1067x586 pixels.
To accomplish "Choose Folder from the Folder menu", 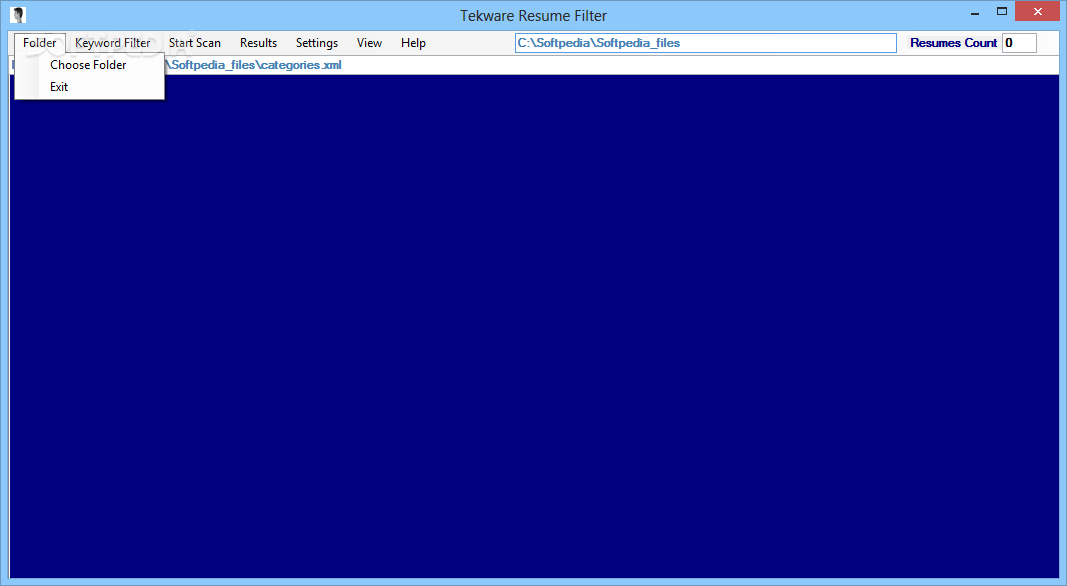I will point(88,65).
